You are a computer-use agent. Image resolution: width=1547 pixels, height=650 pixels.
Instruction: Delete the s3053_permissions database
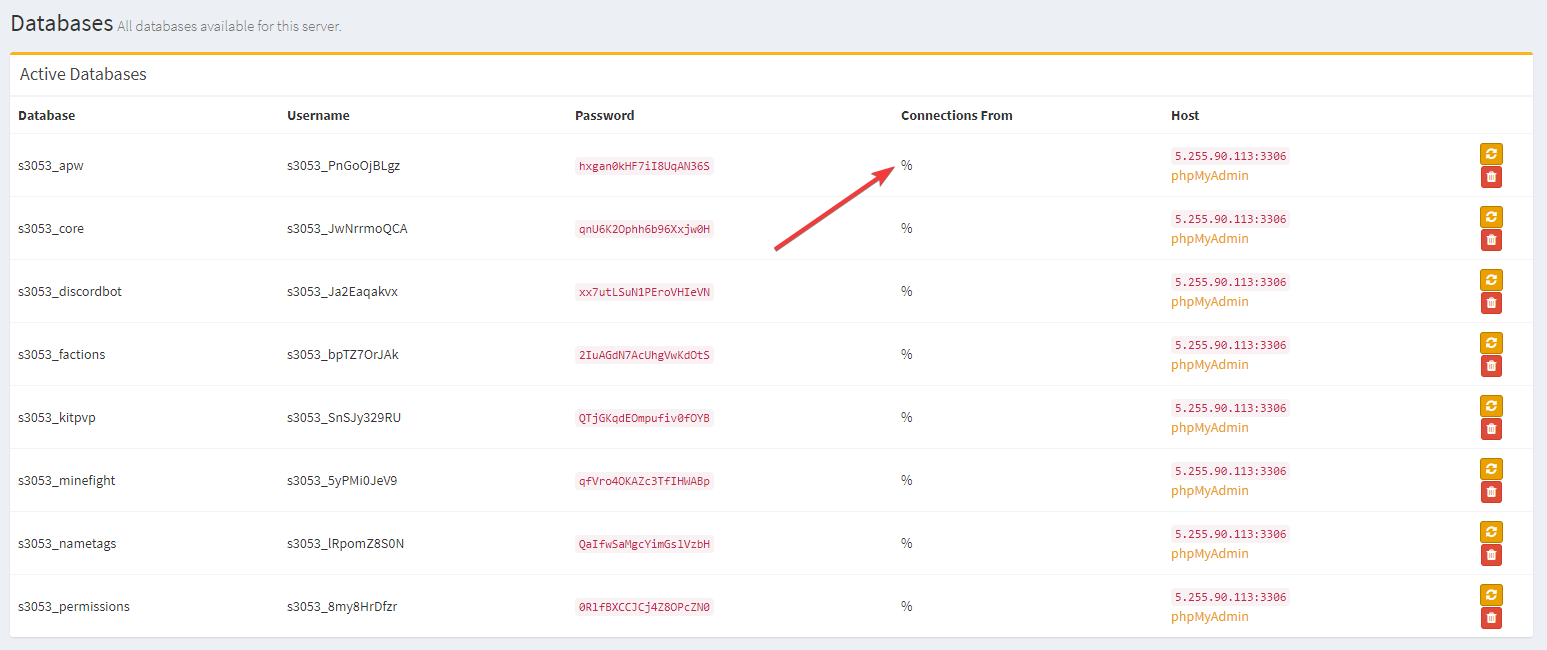pyautogui.click(x=1491, y=618)
